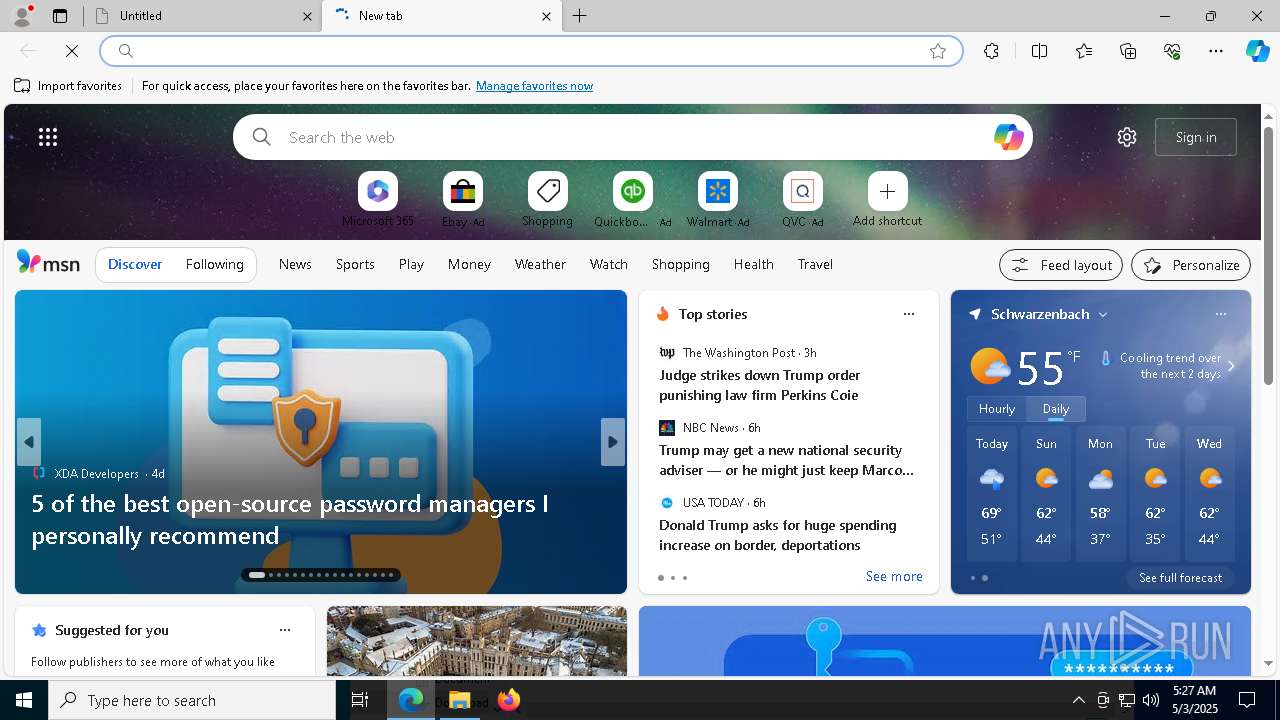This screenshot has height=720, width=1280.
Task: Open the browser profile icon
Action: point(21,16)
